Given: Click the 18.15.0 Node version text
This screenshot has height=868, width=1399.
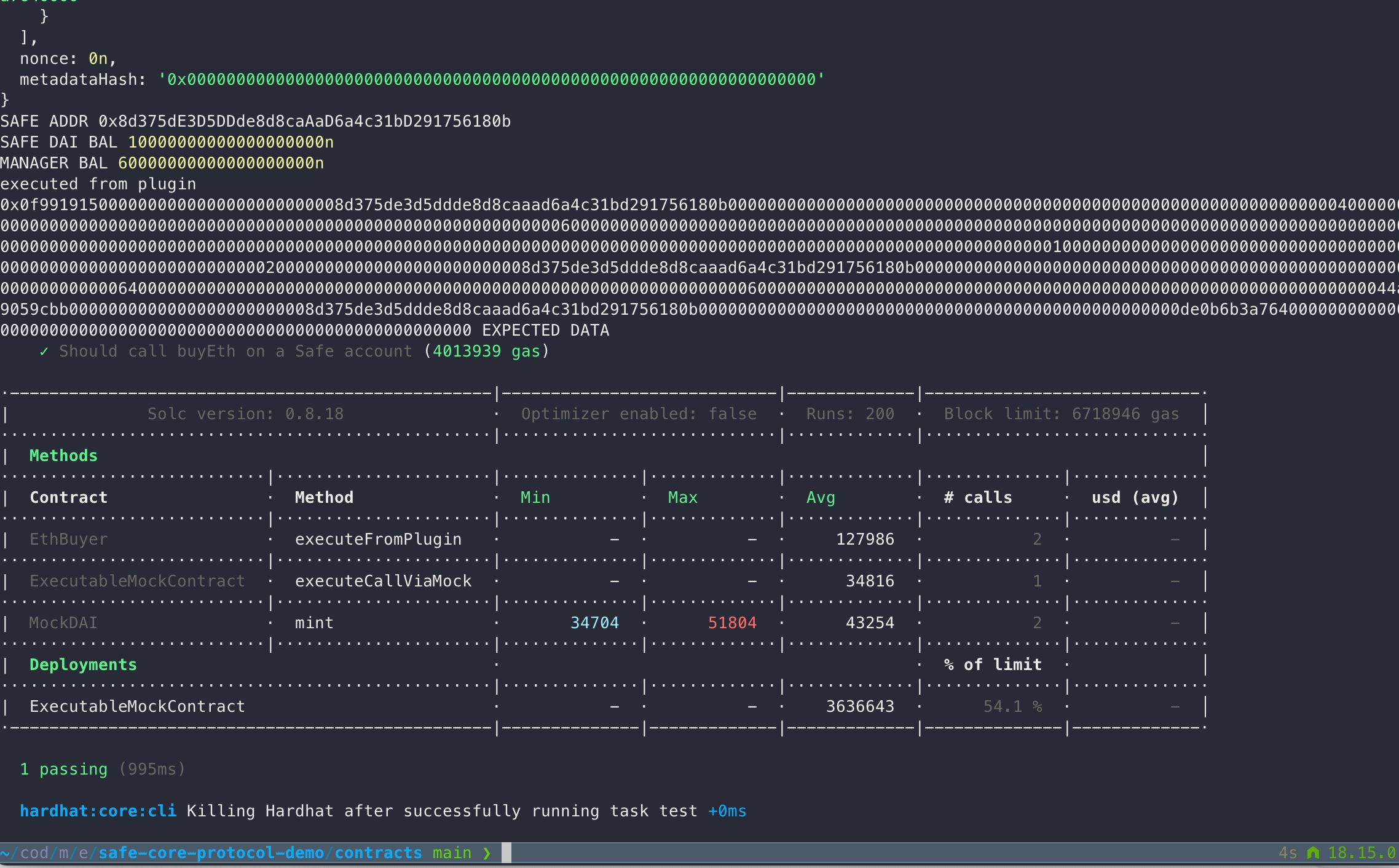Looking at the screenshot, I should (1362, 853).
